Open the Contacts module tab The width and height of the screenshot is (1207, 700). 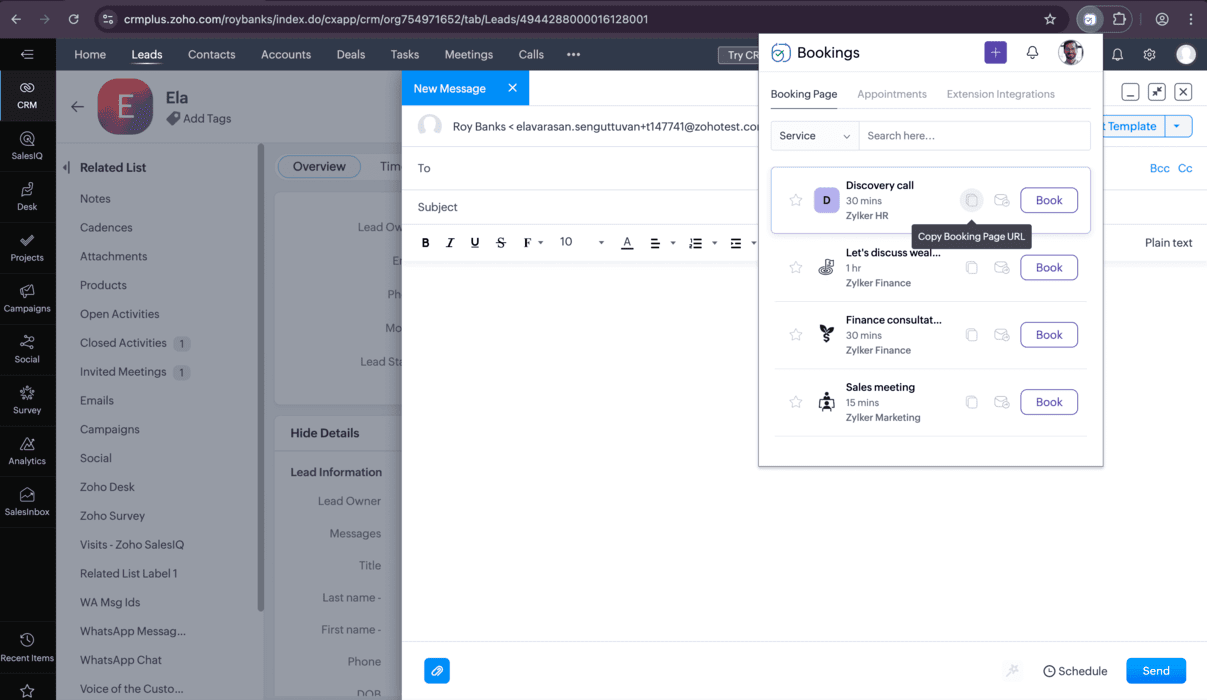tap(211, 55)
